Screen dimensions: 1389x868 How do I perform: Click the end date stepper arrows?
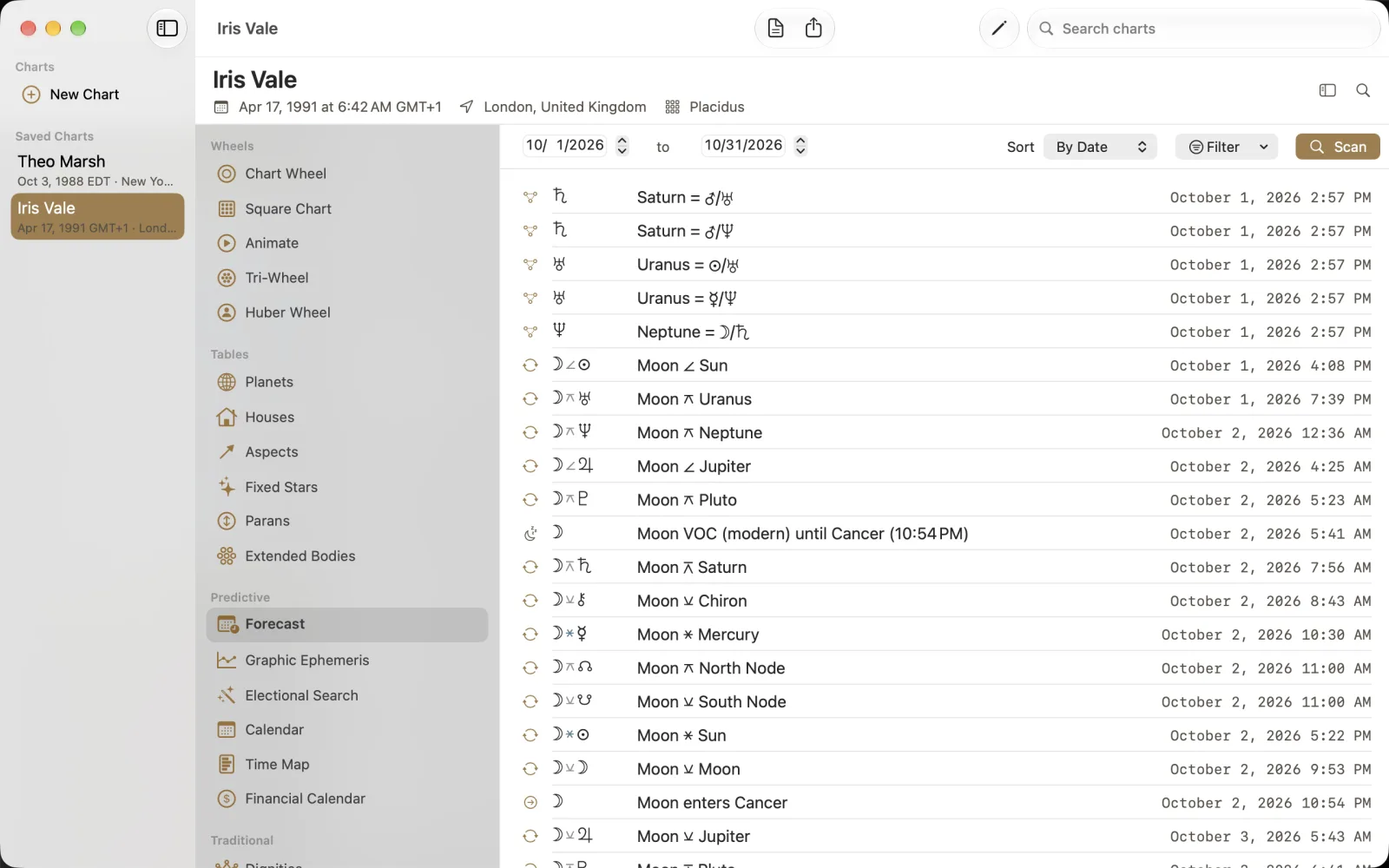point(800,146)
